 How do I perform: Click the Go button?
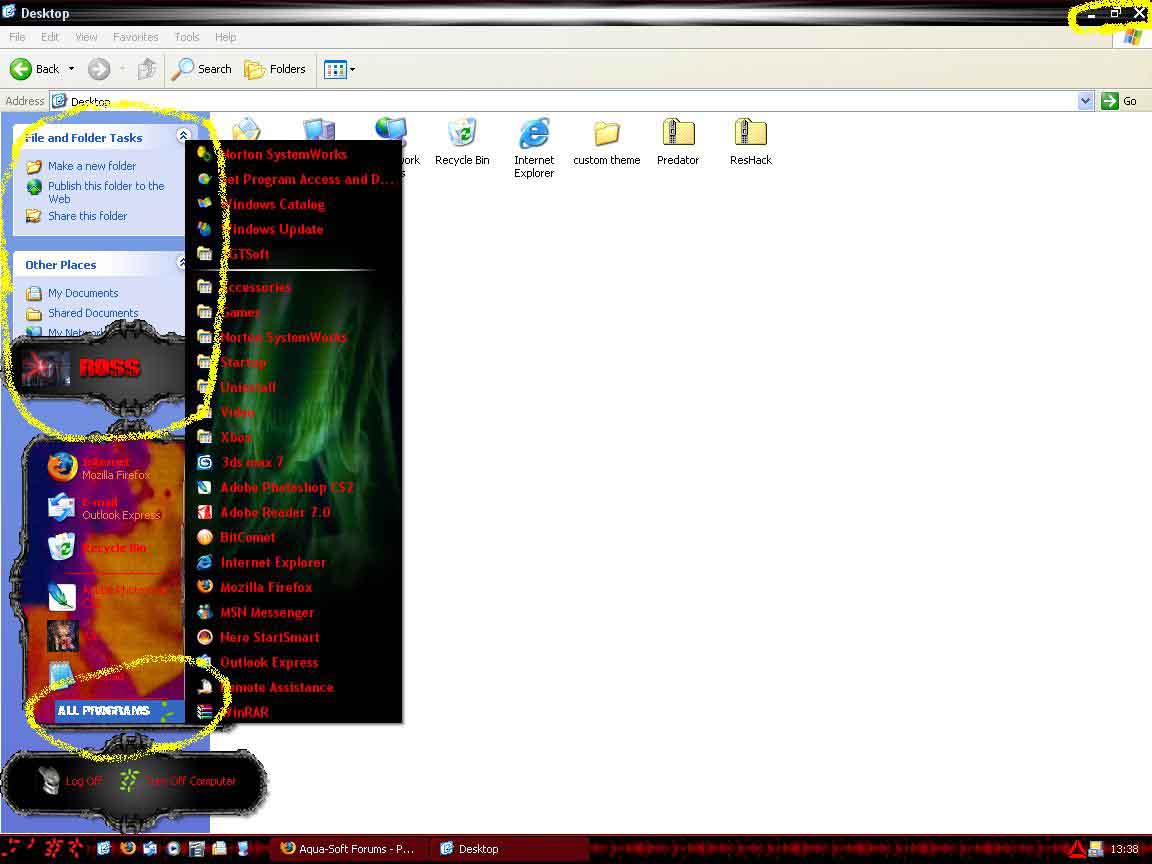(x=1120, y=101)
